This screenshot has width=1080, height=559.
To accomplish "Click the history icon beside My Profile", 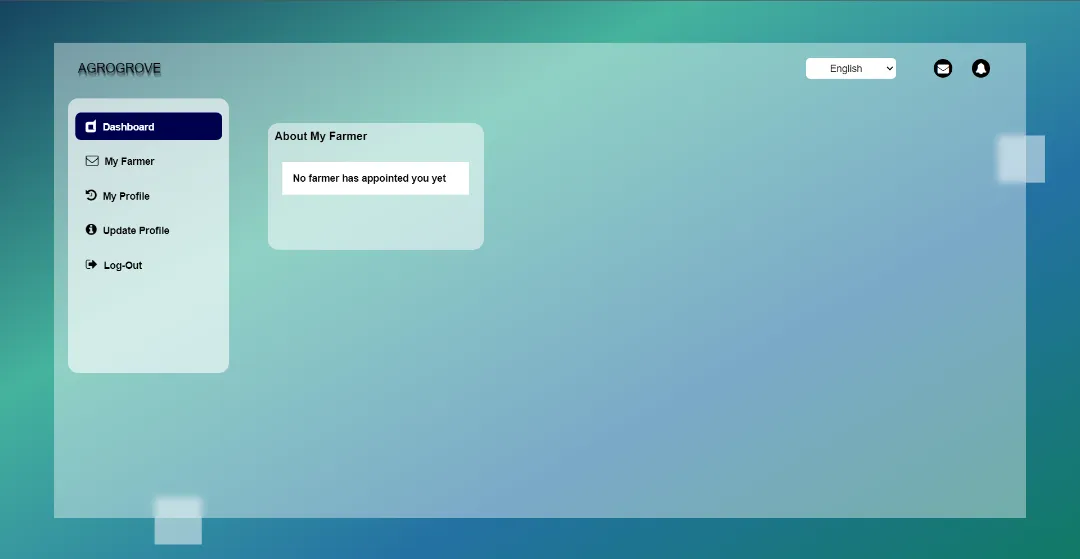I will pos(91,196).
